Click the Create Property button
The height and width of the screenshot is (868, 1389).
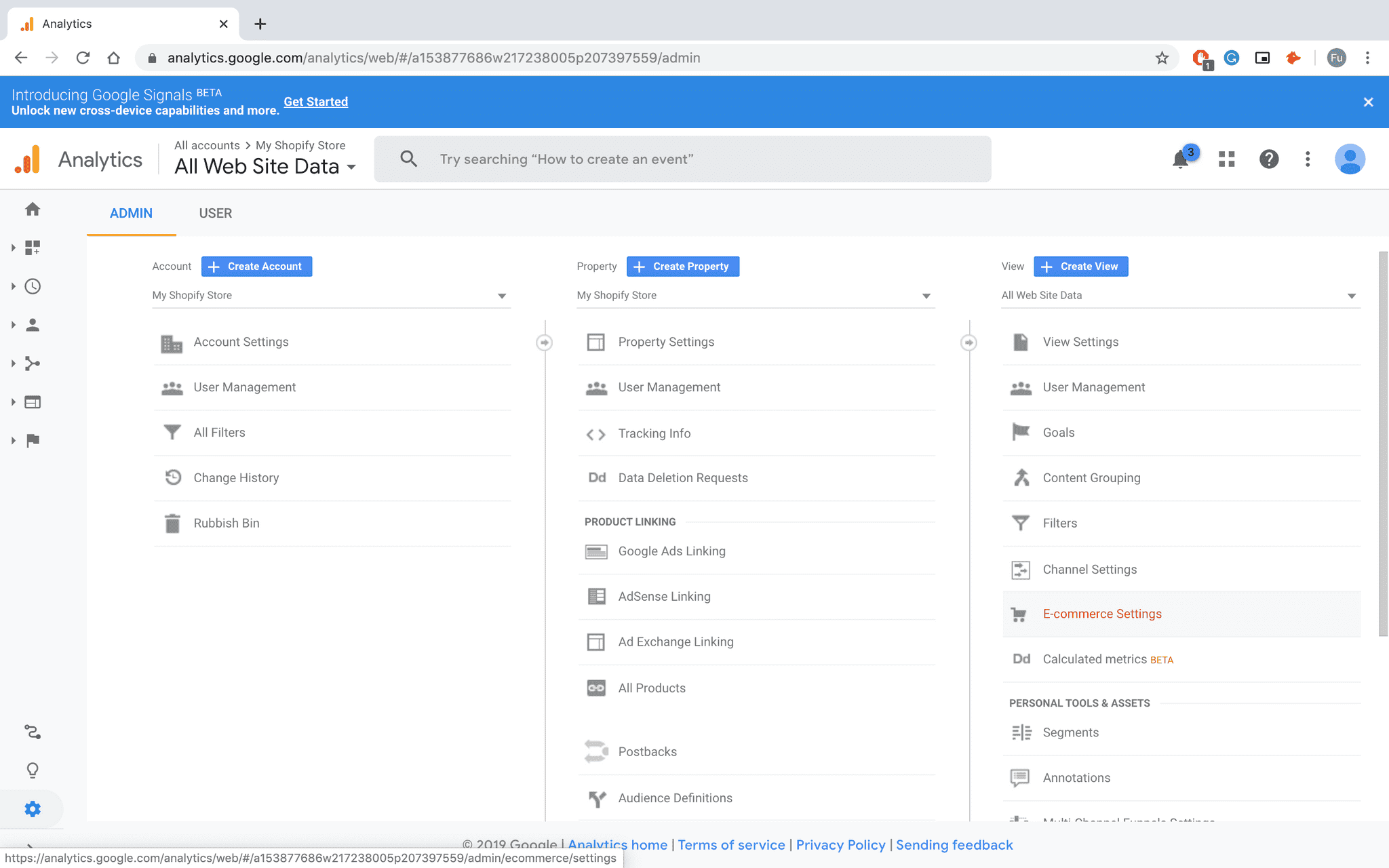[x=682, y=267]
